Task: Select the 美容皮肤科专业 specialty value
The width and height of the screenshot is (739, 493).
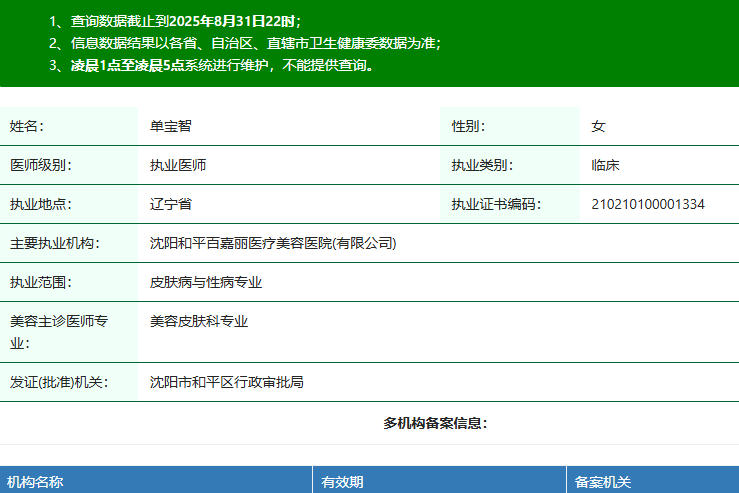Action: (x=199, y=321)
